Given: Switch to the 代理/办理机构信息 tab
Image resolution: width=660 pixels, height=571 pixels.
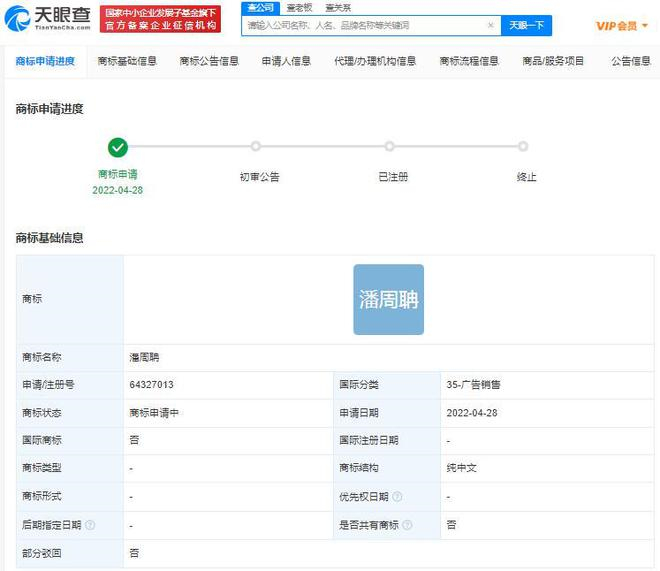Looking at the screenshot, I should click(375, 61).
